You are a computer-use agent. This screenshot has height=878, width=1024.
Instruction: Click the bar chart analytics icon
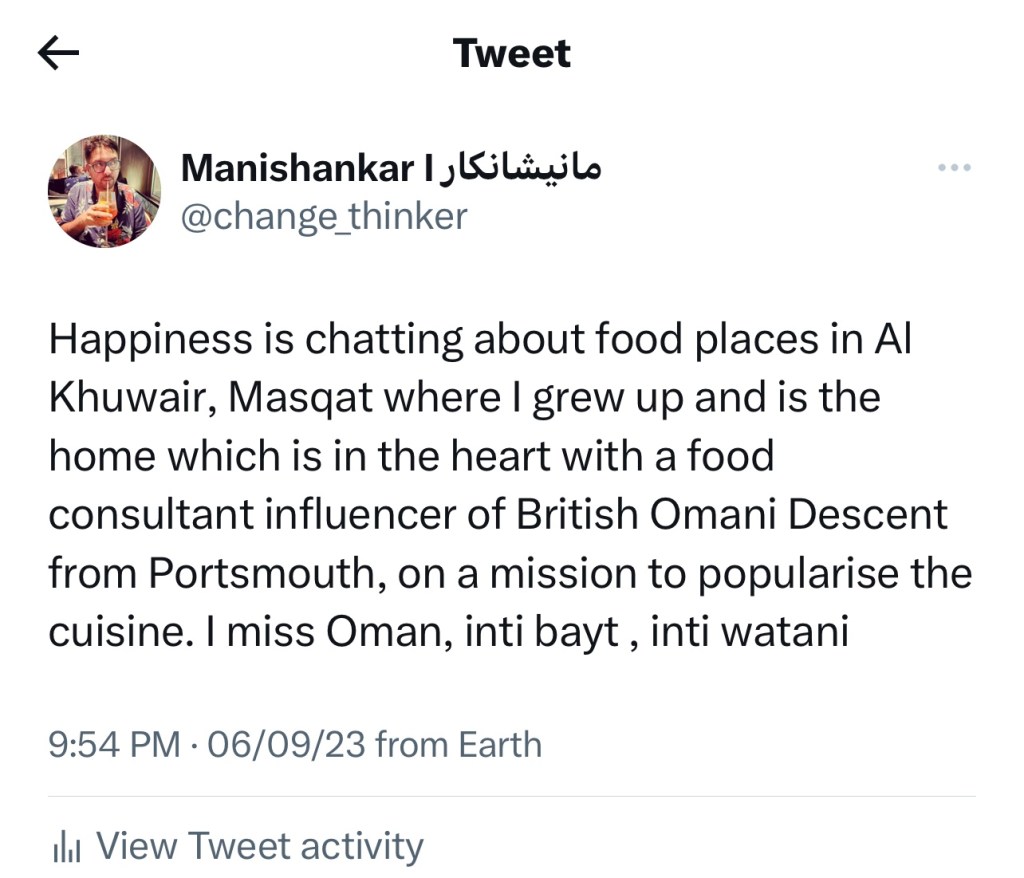coord(66,848)
